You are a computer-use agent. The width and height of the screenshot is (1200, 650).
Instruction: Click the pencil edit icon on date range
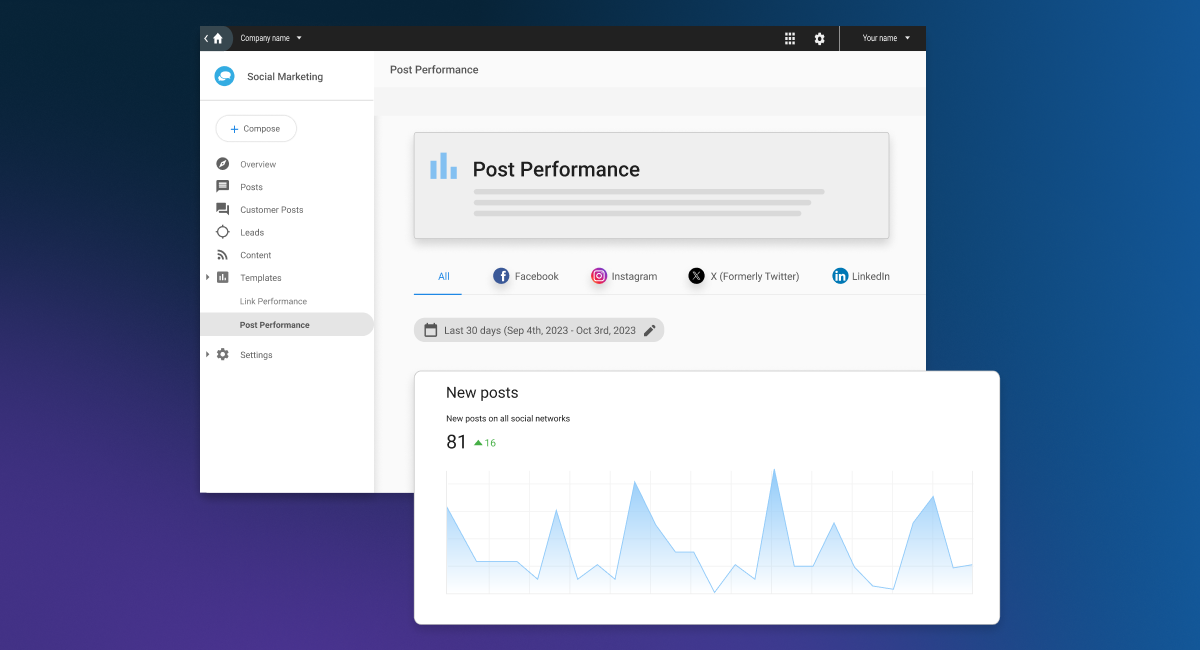click(x=650, y=330)
